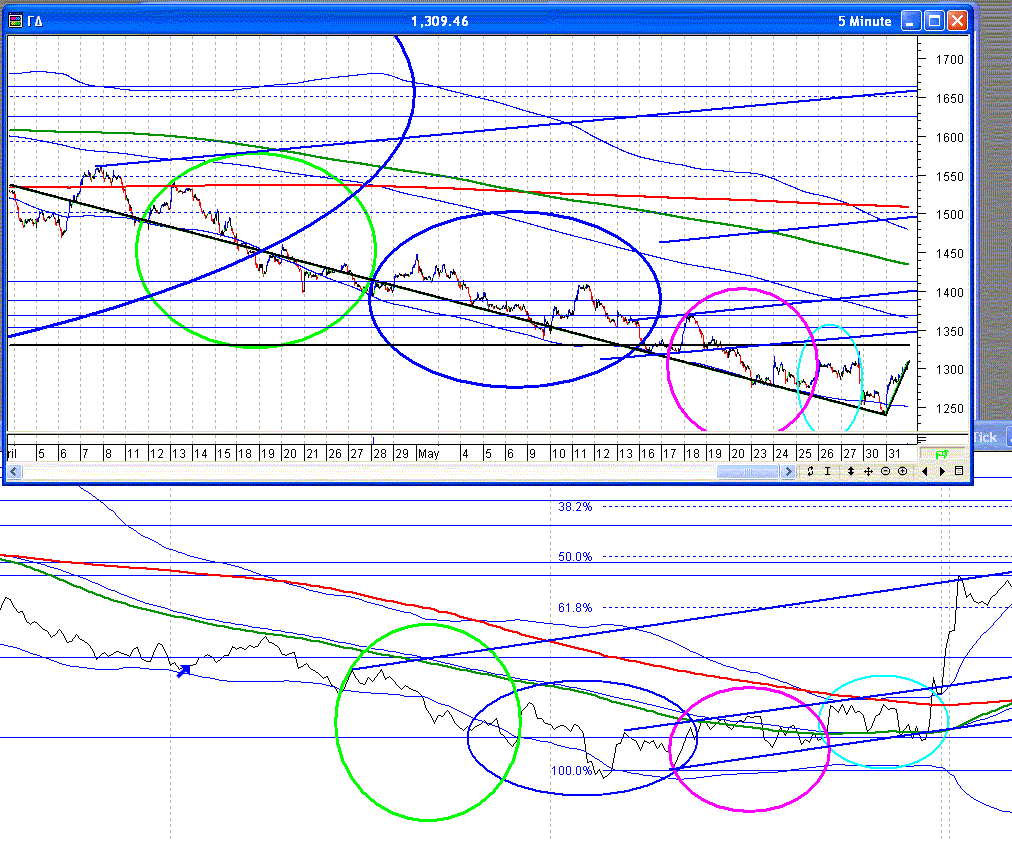Minimize the 5 Minute chart window
The width and height of the screenshot is (1012, 842).
tap(911, 21)
